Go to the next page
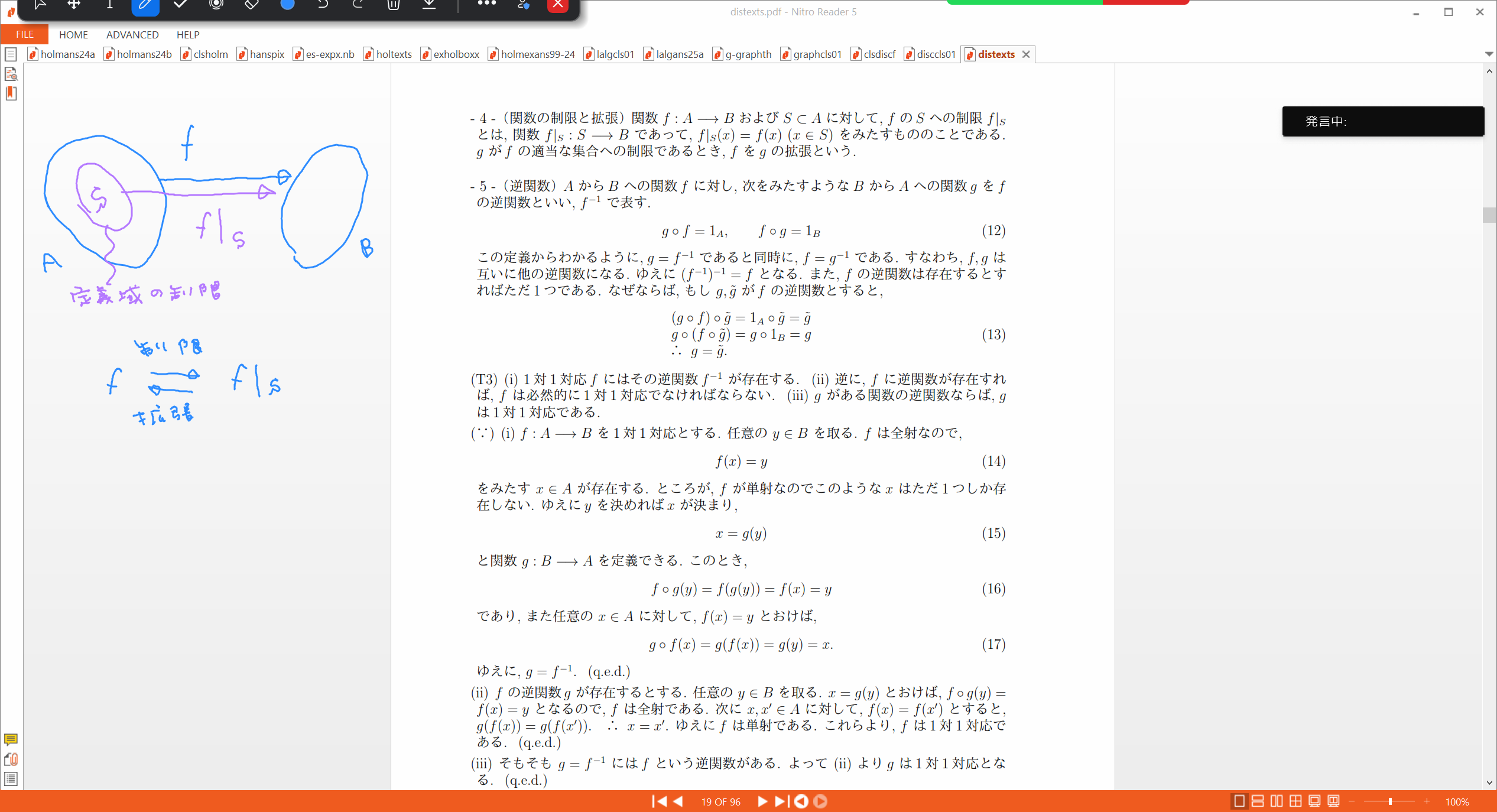The height and width of the screenshot is (812, 1497). coord(762,801)
